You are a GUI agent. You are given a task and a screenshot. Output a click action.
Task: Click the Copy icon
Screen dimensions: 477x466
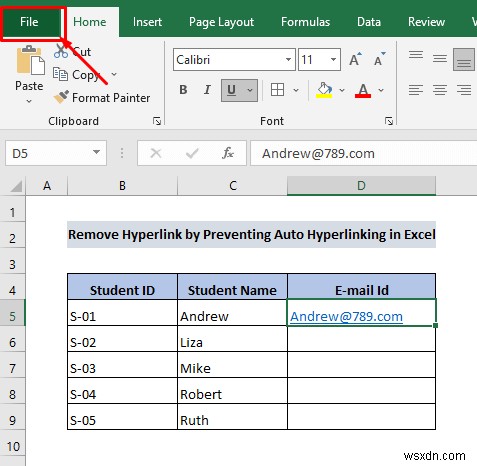pos(60,74)
